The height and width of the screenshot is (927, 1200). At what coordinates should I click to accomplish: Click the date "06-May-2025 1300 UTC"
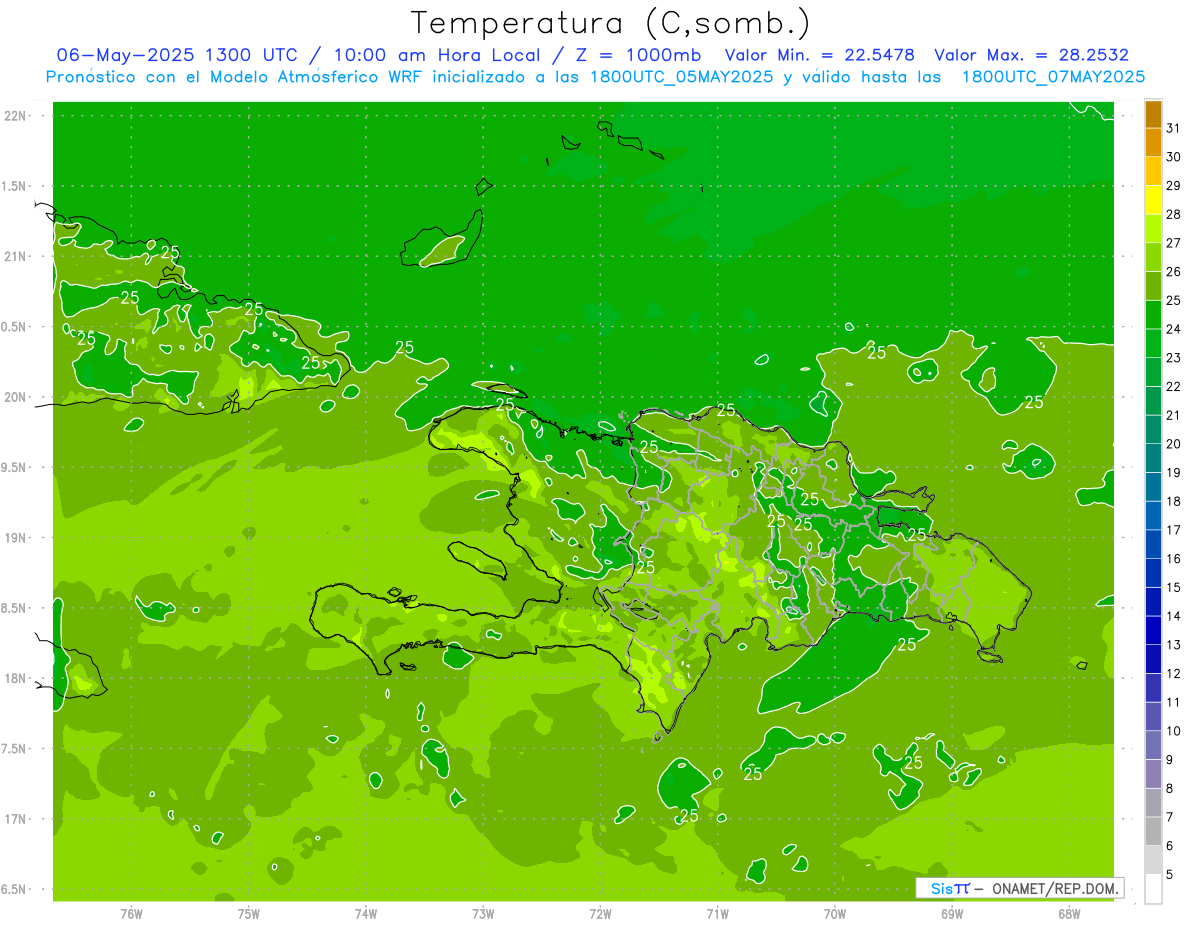(177, 55)
